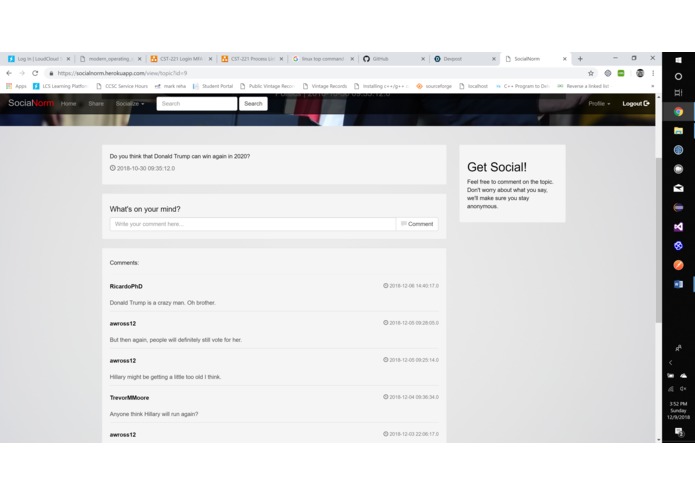Close the GitHub tab
The image size is (695, 494).
(423, 58)
